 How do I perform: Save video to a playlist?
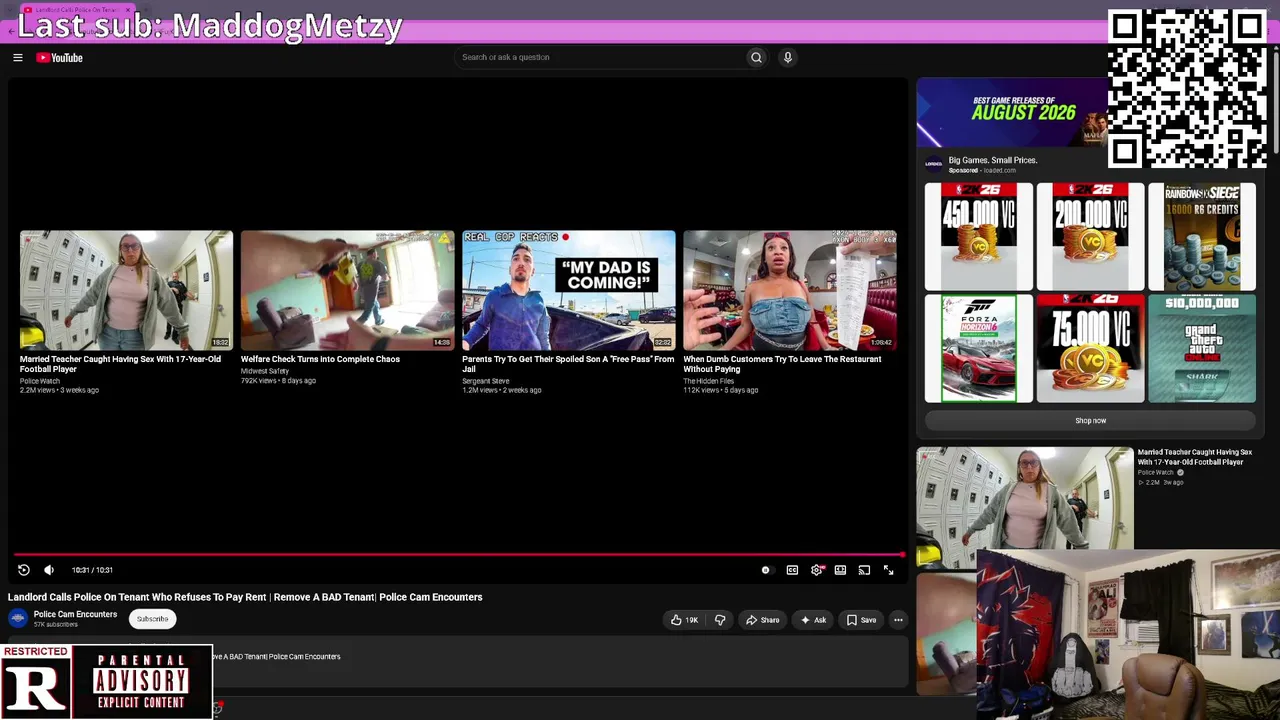coord(861,620)
